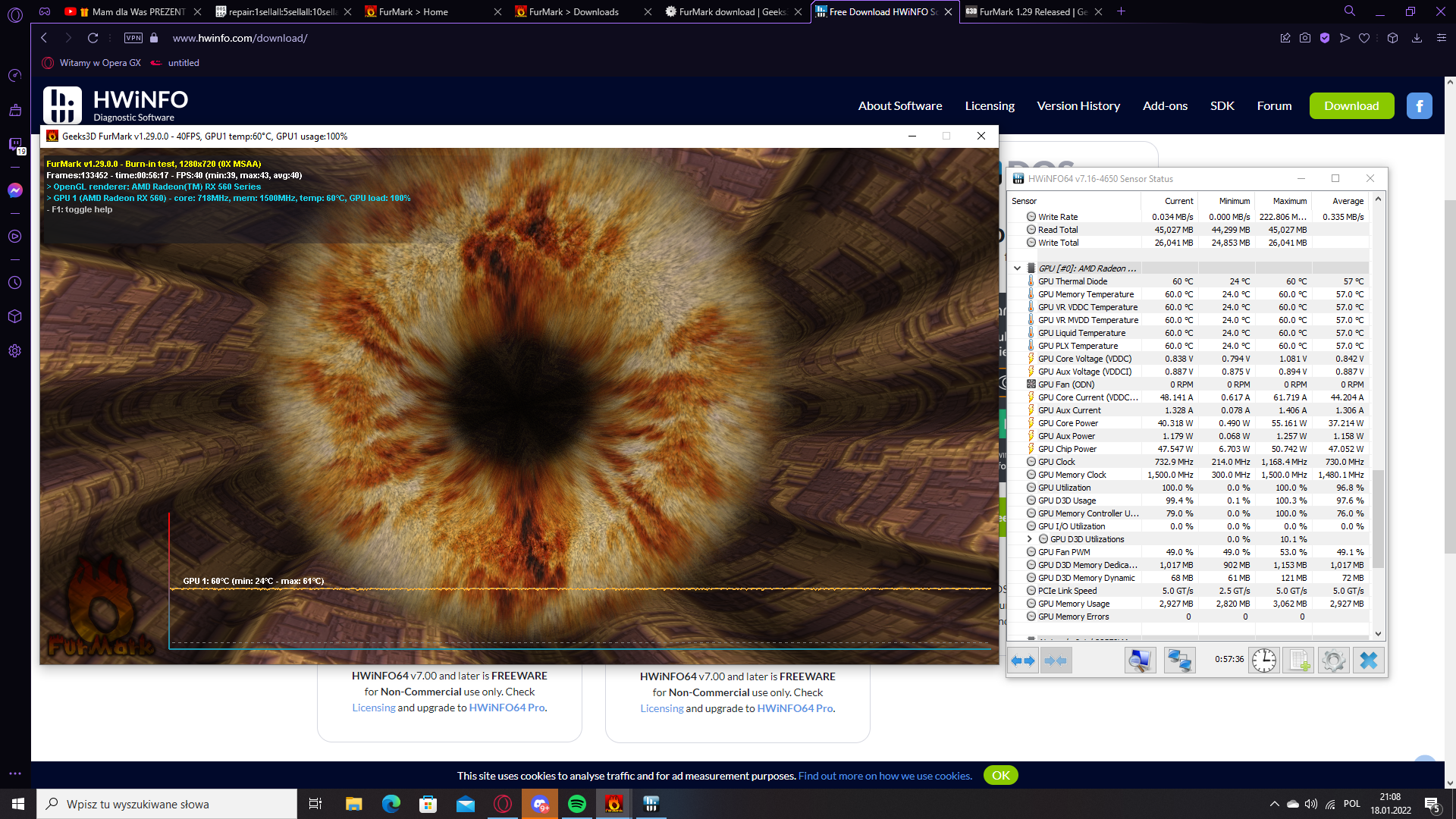Click the pinboard pin icon in address bar
This screenshot has width=1456, height=819.
[x=1285, y=38]
